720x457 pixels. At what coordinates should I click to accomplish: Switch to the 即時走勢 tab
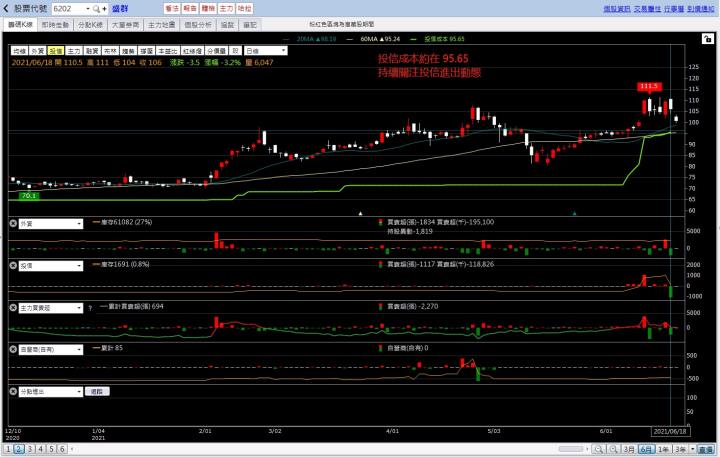click(55, 25)
